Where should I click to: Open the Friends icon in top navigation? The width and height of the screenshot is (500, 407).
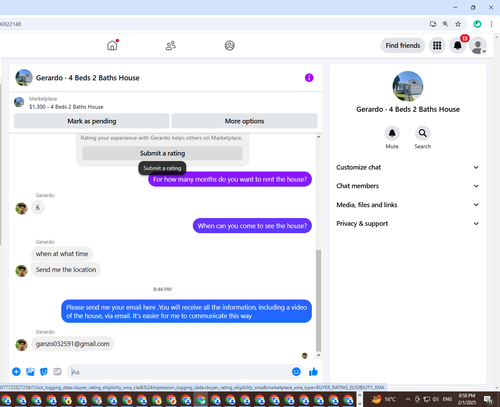pos(171,45)
